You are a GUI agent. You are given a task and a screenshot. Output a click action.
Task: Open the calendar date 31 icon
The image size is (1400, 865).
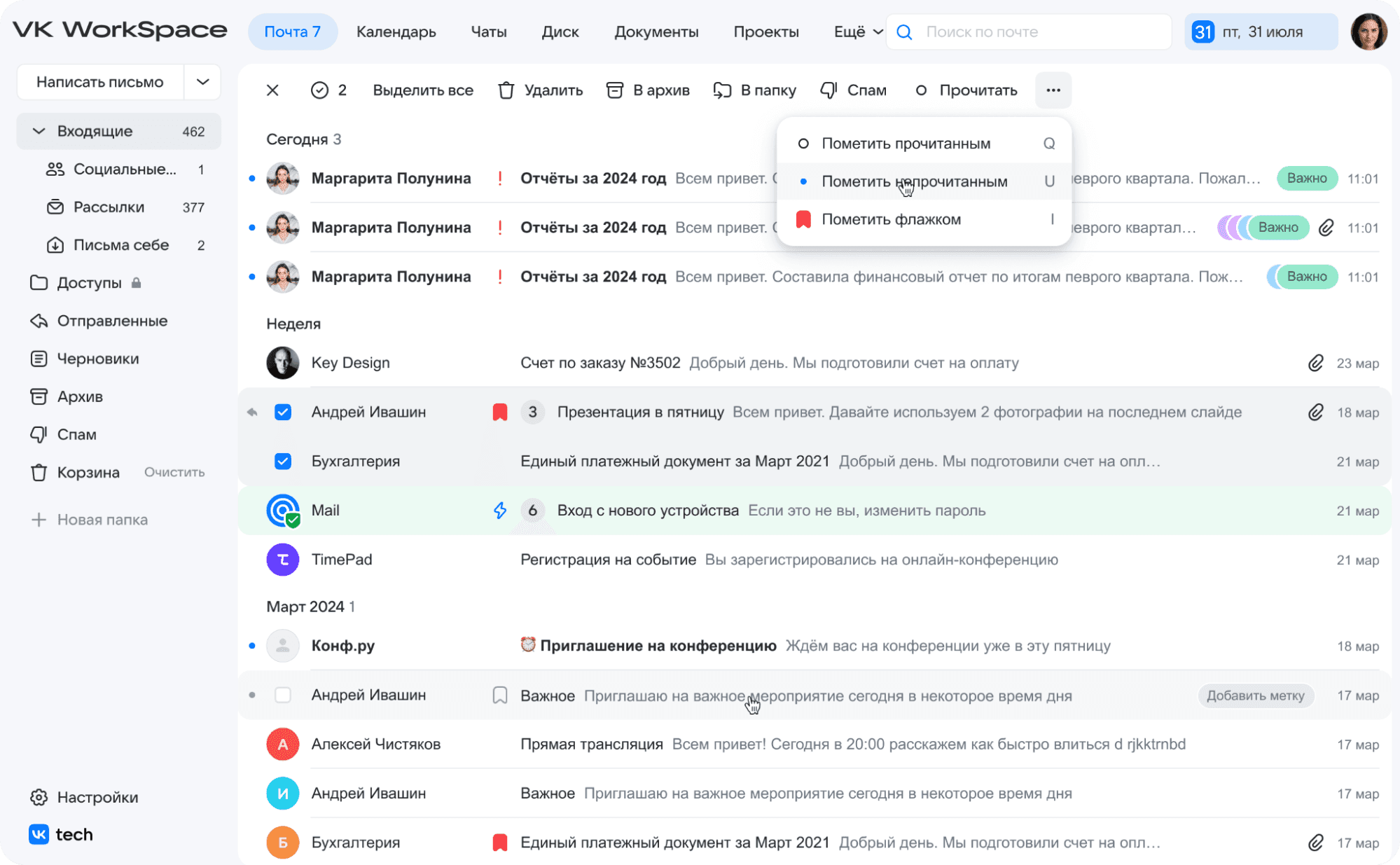coord(1203,32)
